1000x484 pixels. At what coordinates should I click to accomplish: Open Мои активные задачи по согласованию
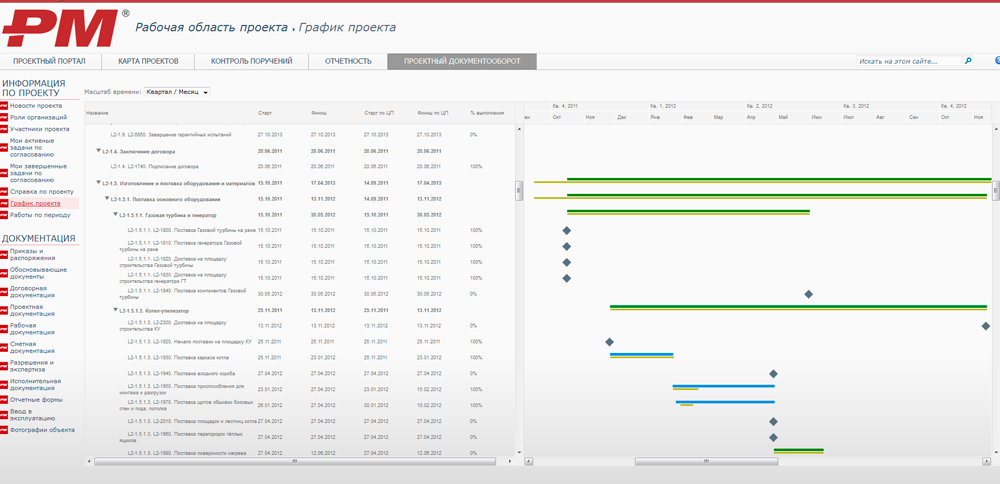pyautogui.click(x=33, y=147)
